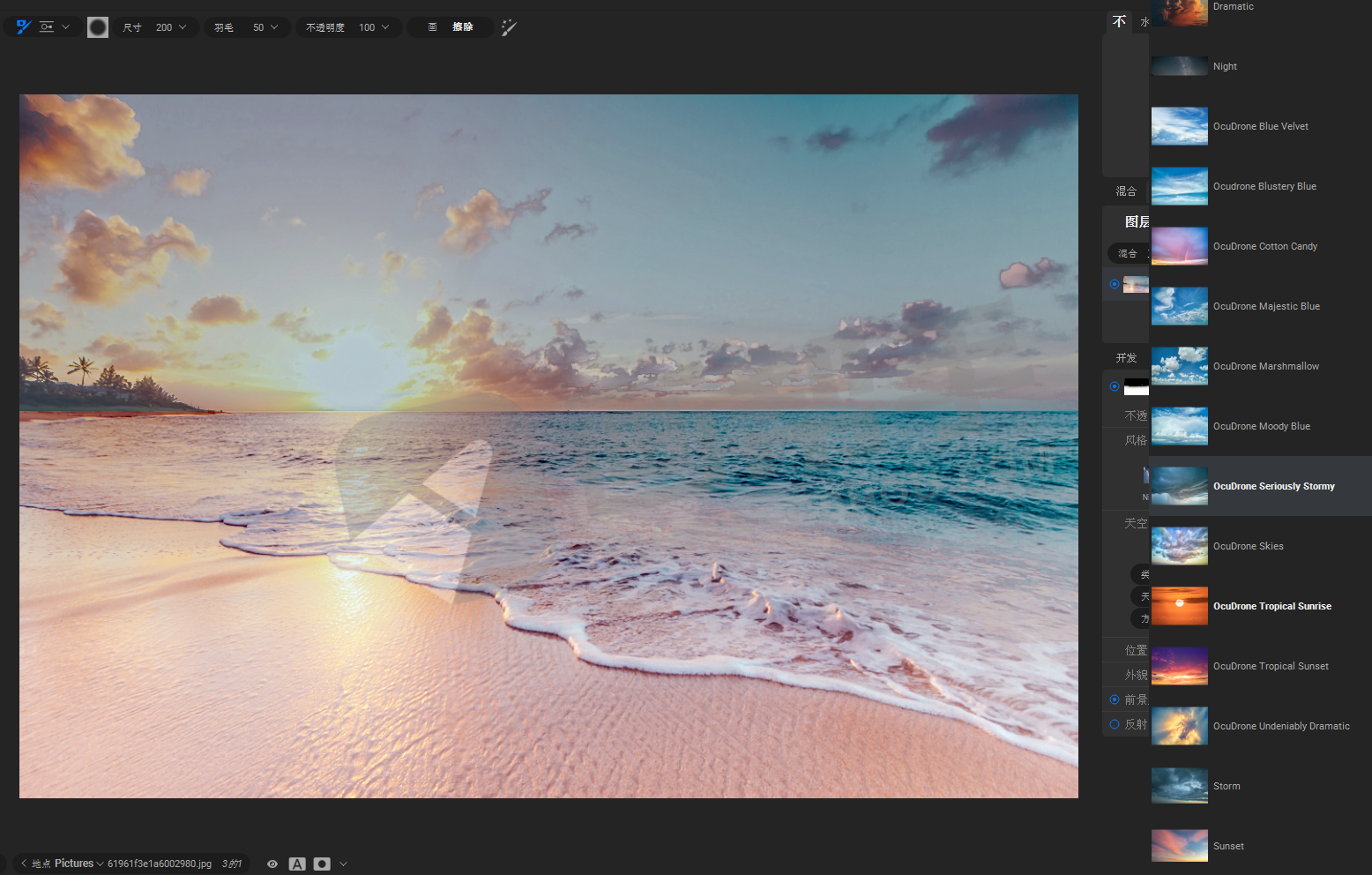The image size is (1372, 875).
Task: Expand the Pictures folder dropdown
Action: [x=100, y=864]
